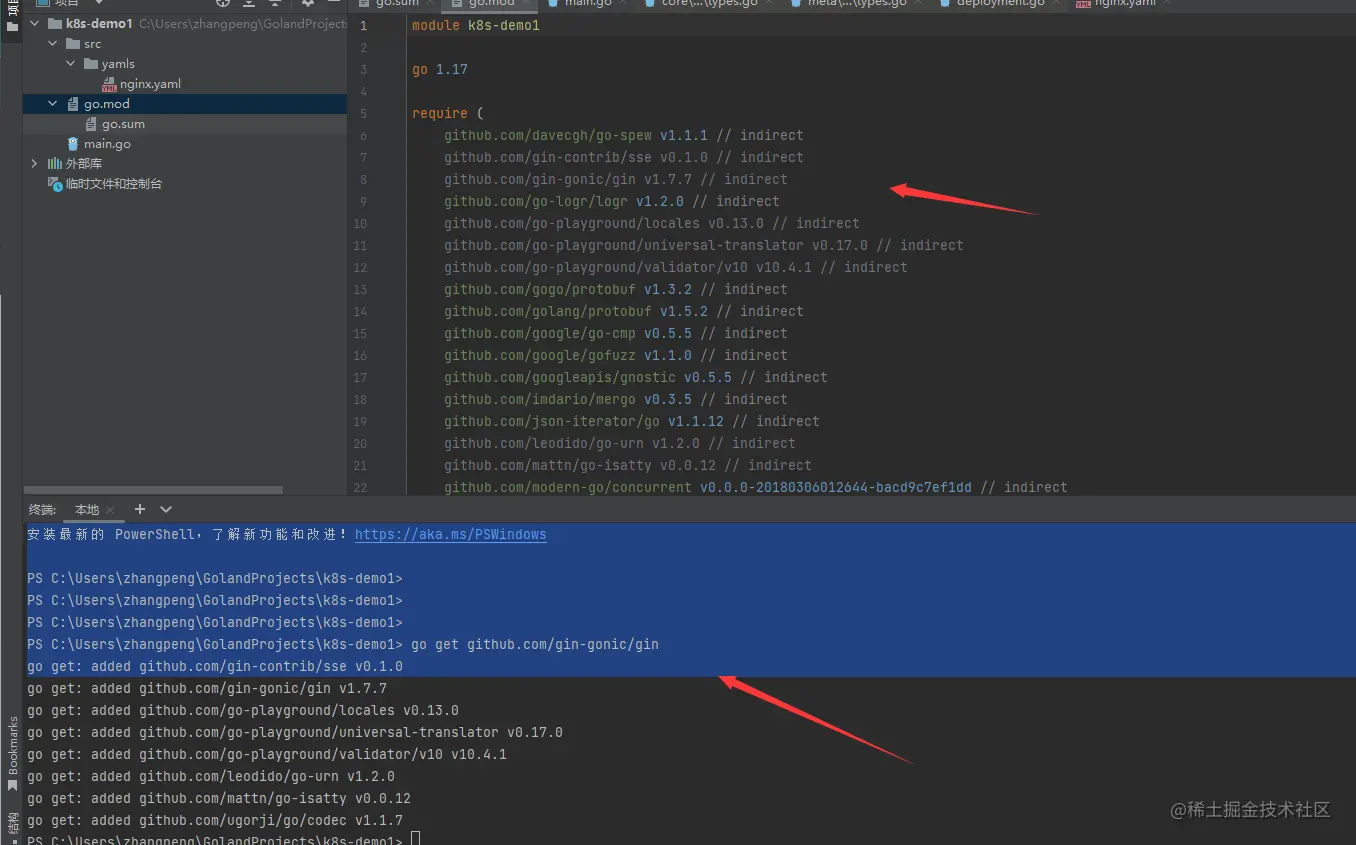
Task: Click the github.com/google/gofuzz v1.1.0 line
Action: (615, 355)
